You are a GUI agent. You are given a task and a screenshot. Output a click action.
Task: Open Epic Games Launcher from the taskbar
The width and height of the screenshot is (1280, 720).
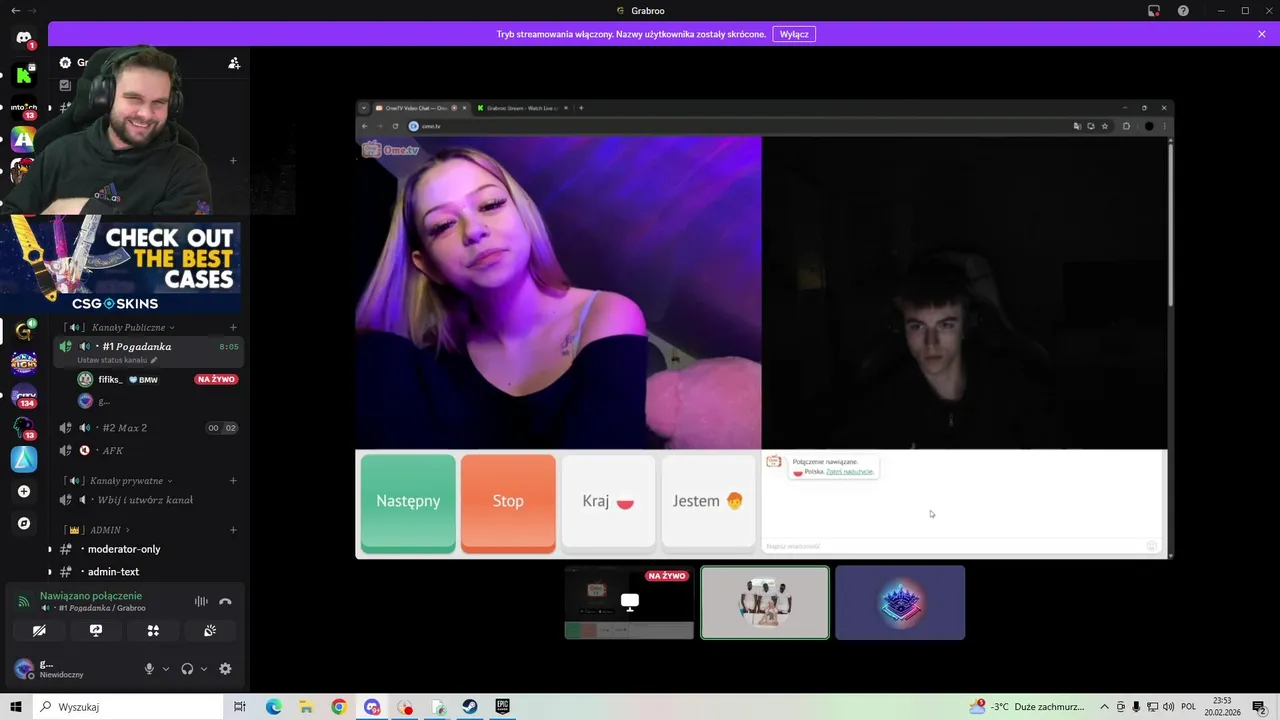[502, 707]
